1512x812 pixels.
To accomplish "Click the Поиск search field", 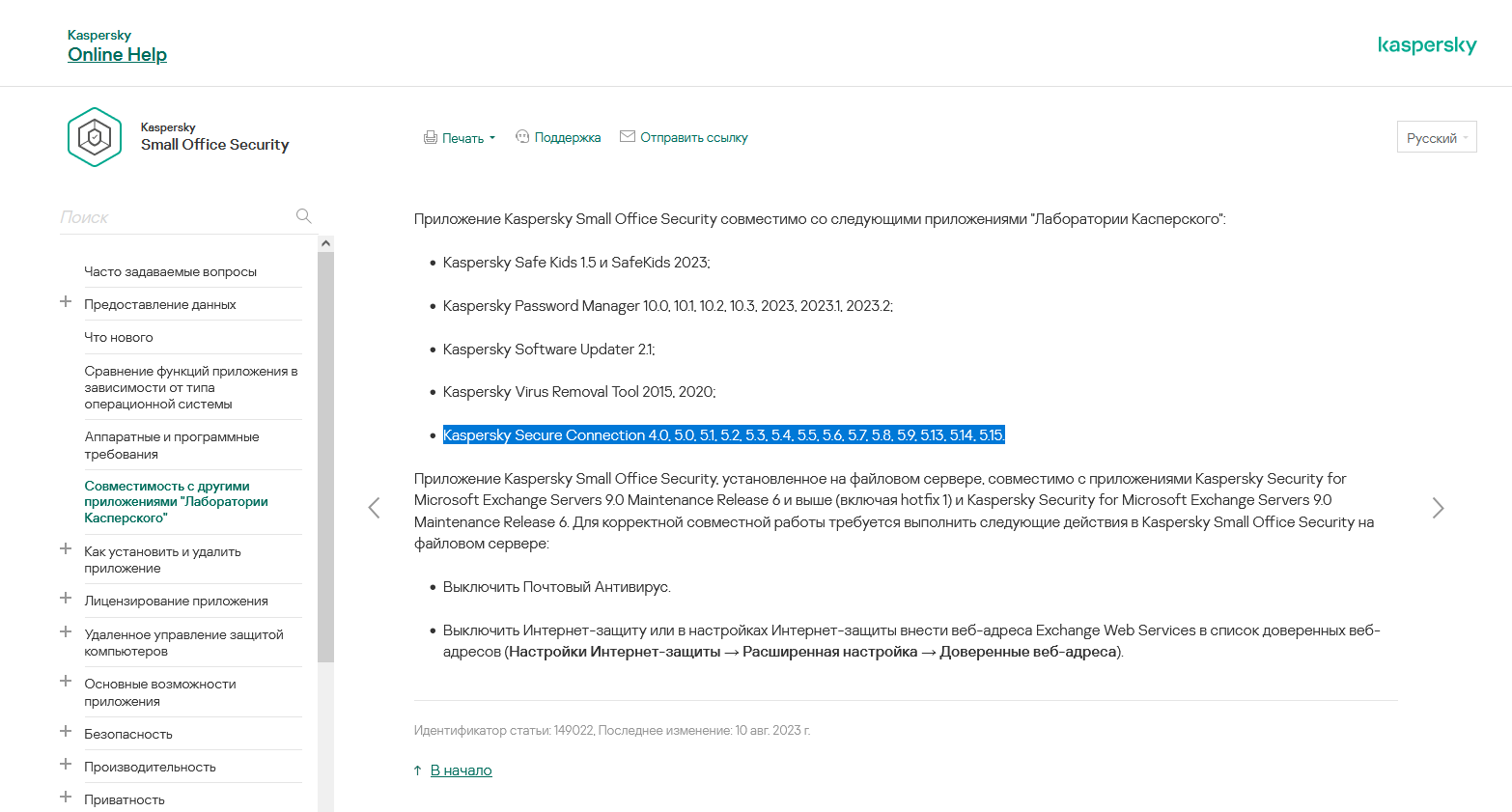I will coord(174,217).
